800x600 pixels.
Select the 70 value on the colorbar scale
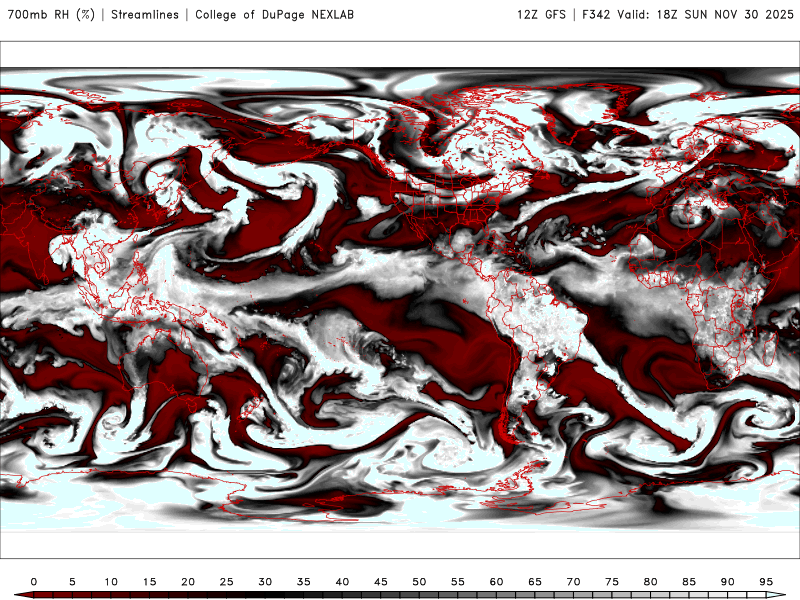573,582
